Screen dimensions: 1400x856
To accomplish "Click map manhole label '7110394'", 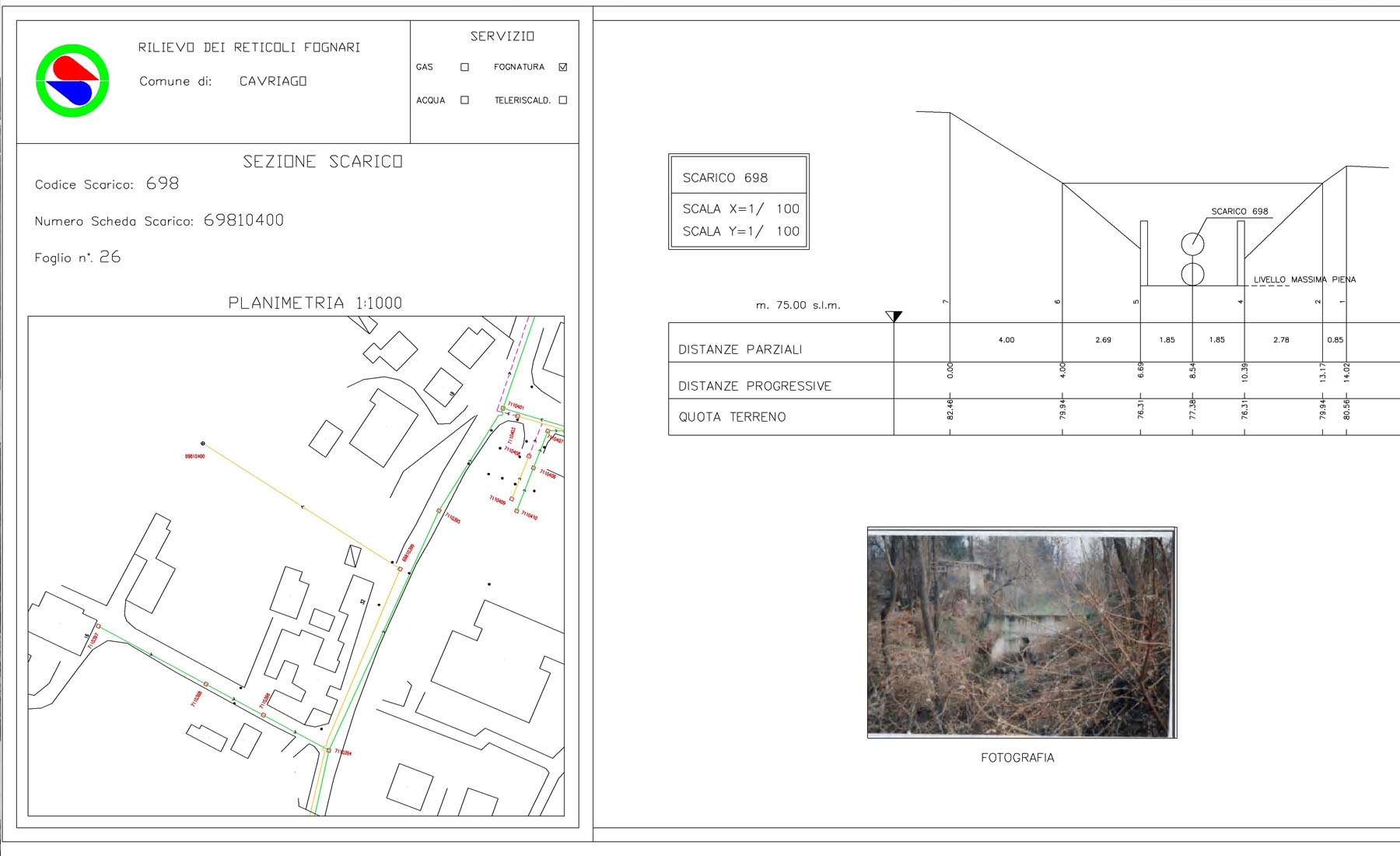I will pyautogui.click(x=343, y=753).
